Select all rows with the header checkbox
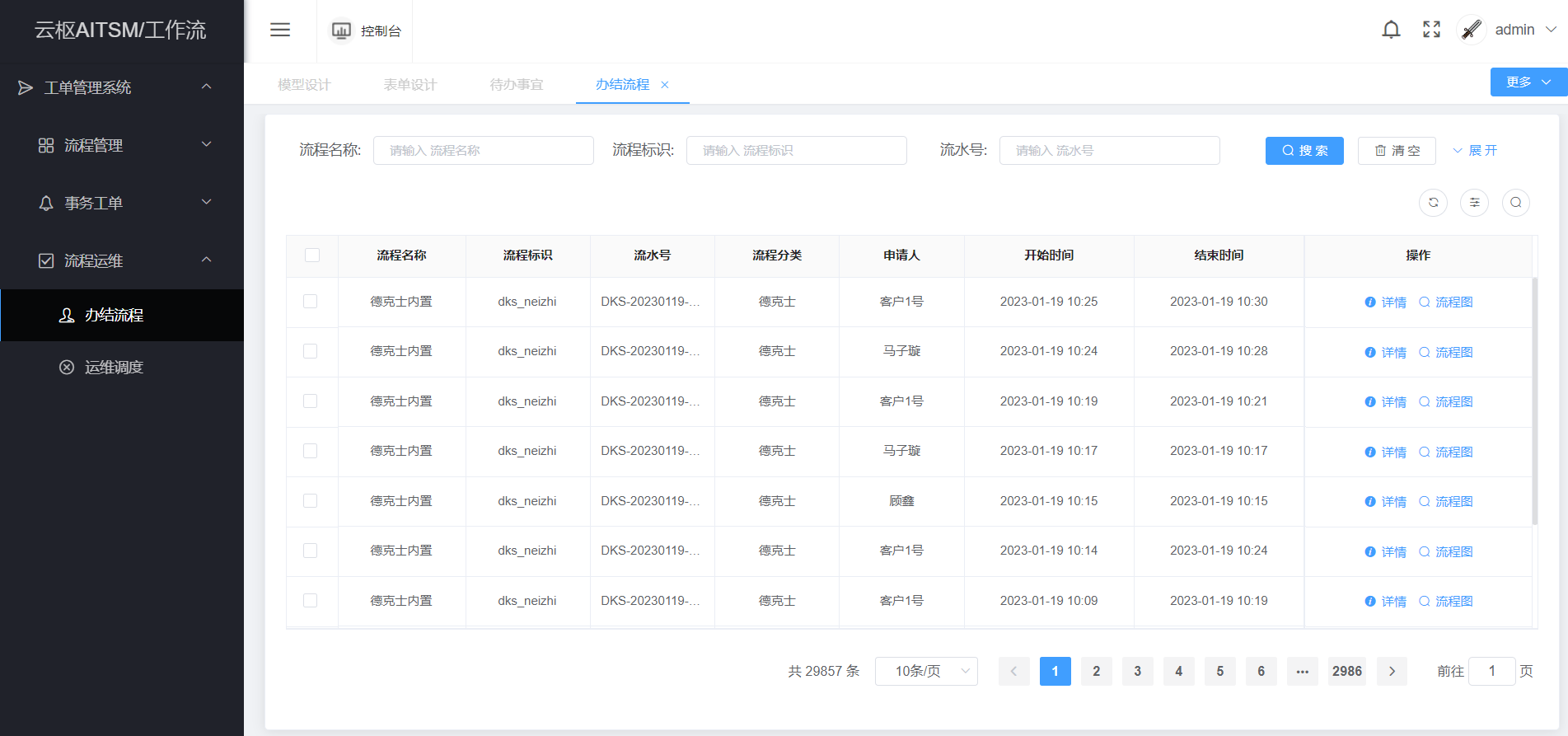 pos(312,255)
